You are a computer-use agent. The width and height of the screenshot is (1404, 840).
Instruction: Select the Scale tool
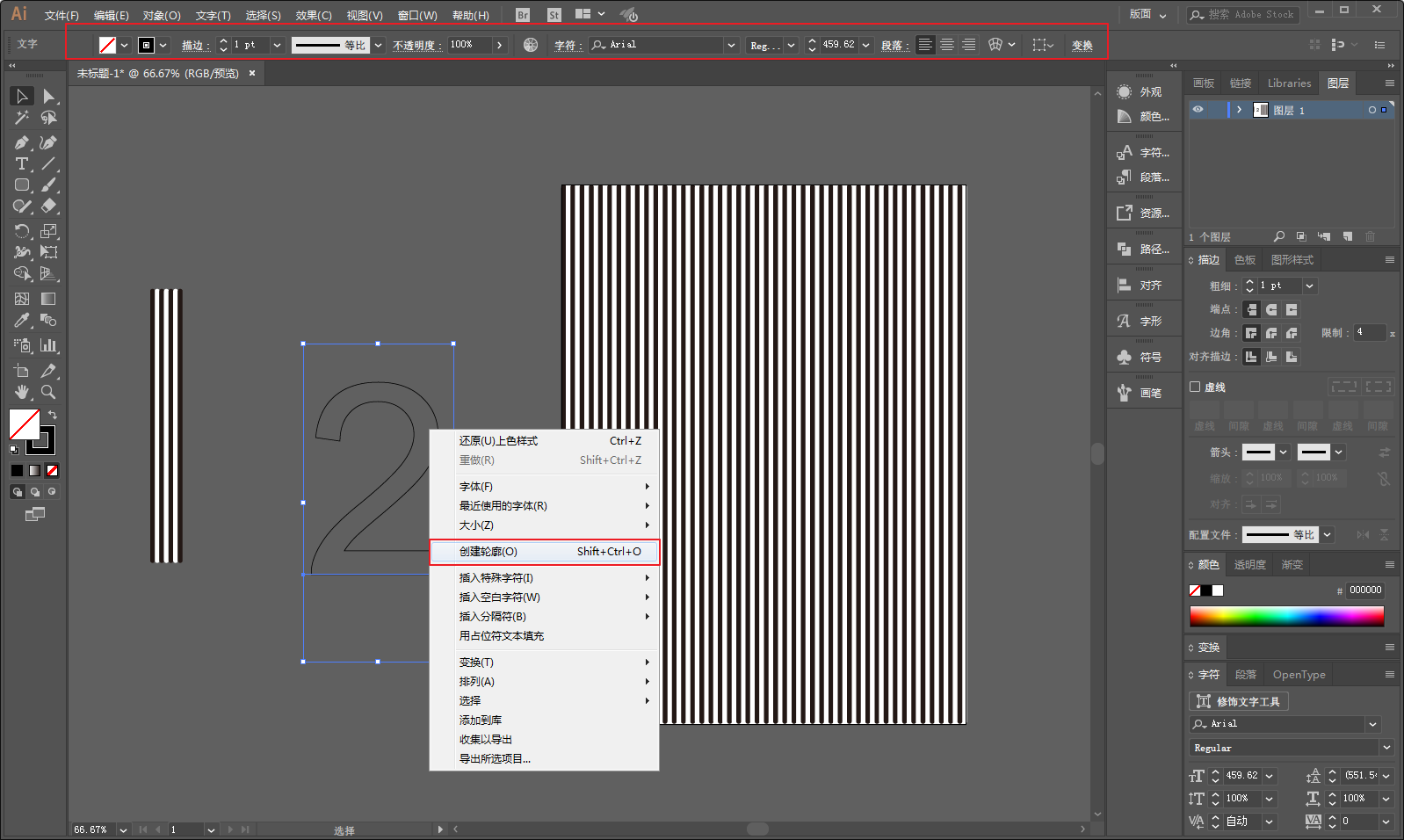tap(49, 231)
